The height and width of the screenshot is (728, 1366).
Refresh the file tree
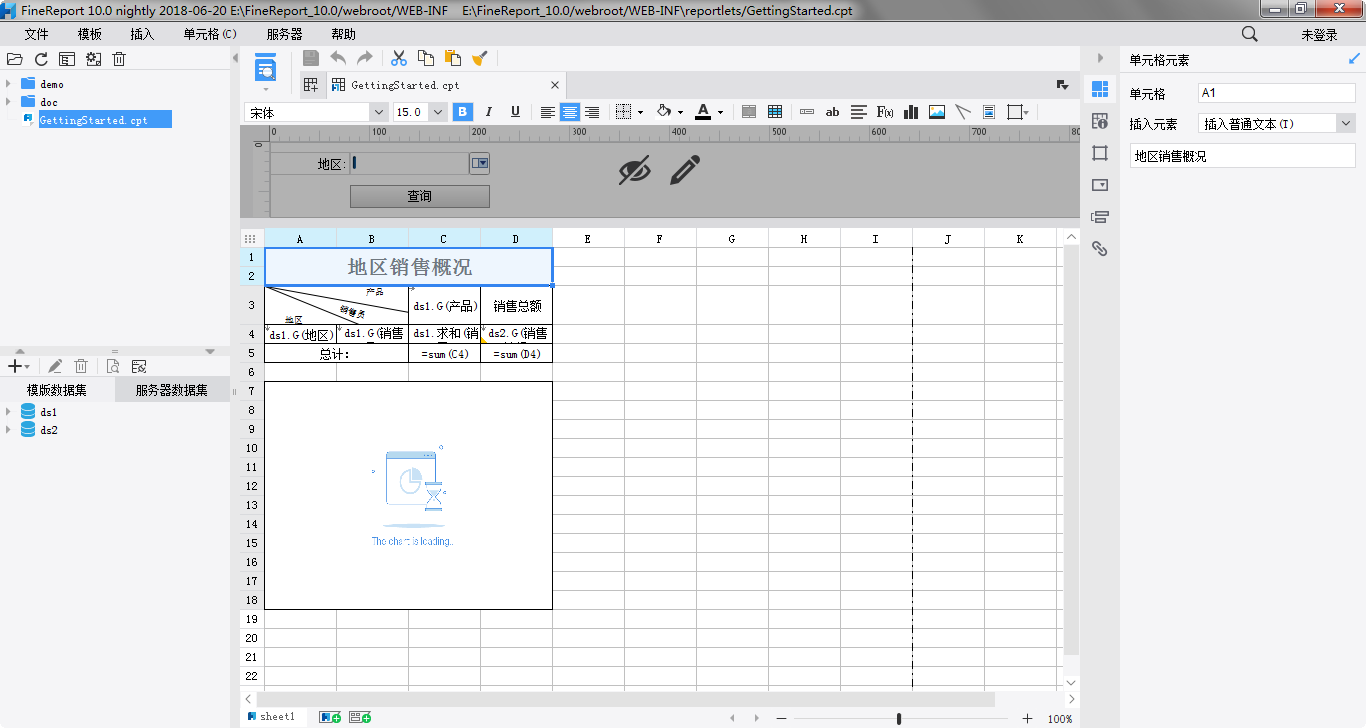41,59
